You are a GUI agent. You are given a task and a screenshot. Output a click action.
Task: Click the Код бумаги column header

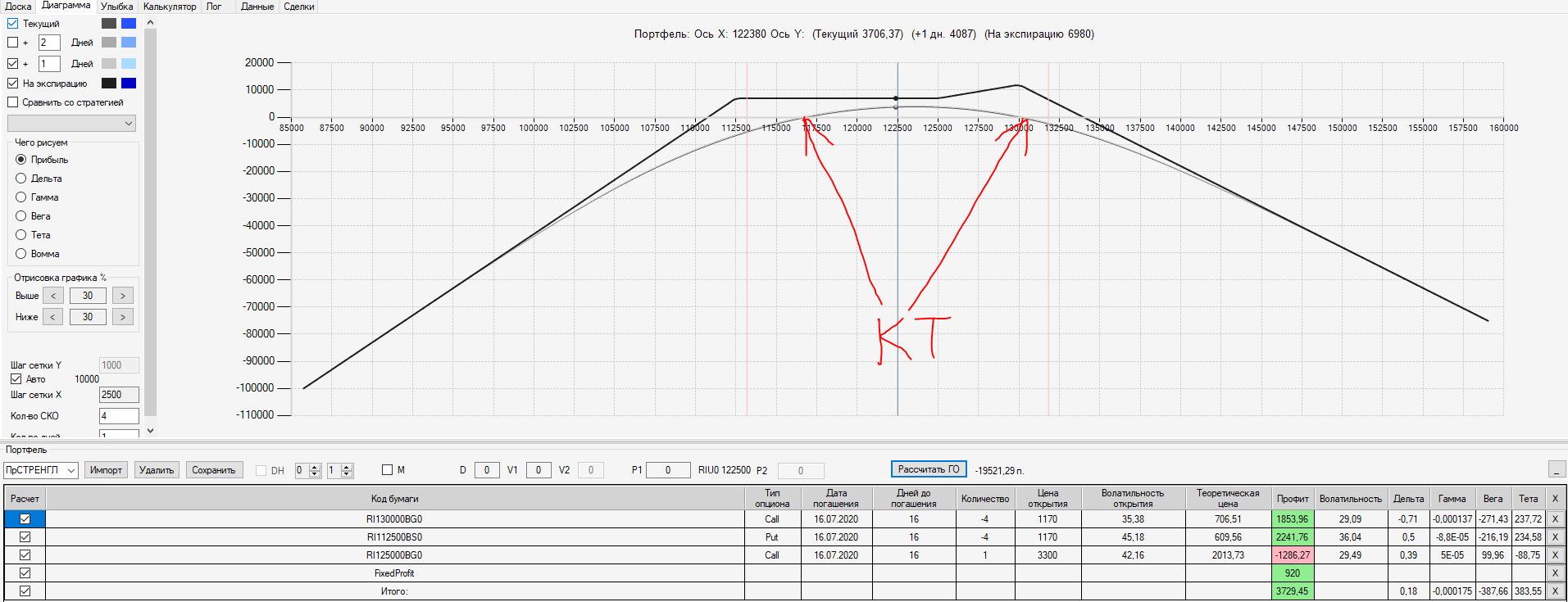[x=394, y=498]
